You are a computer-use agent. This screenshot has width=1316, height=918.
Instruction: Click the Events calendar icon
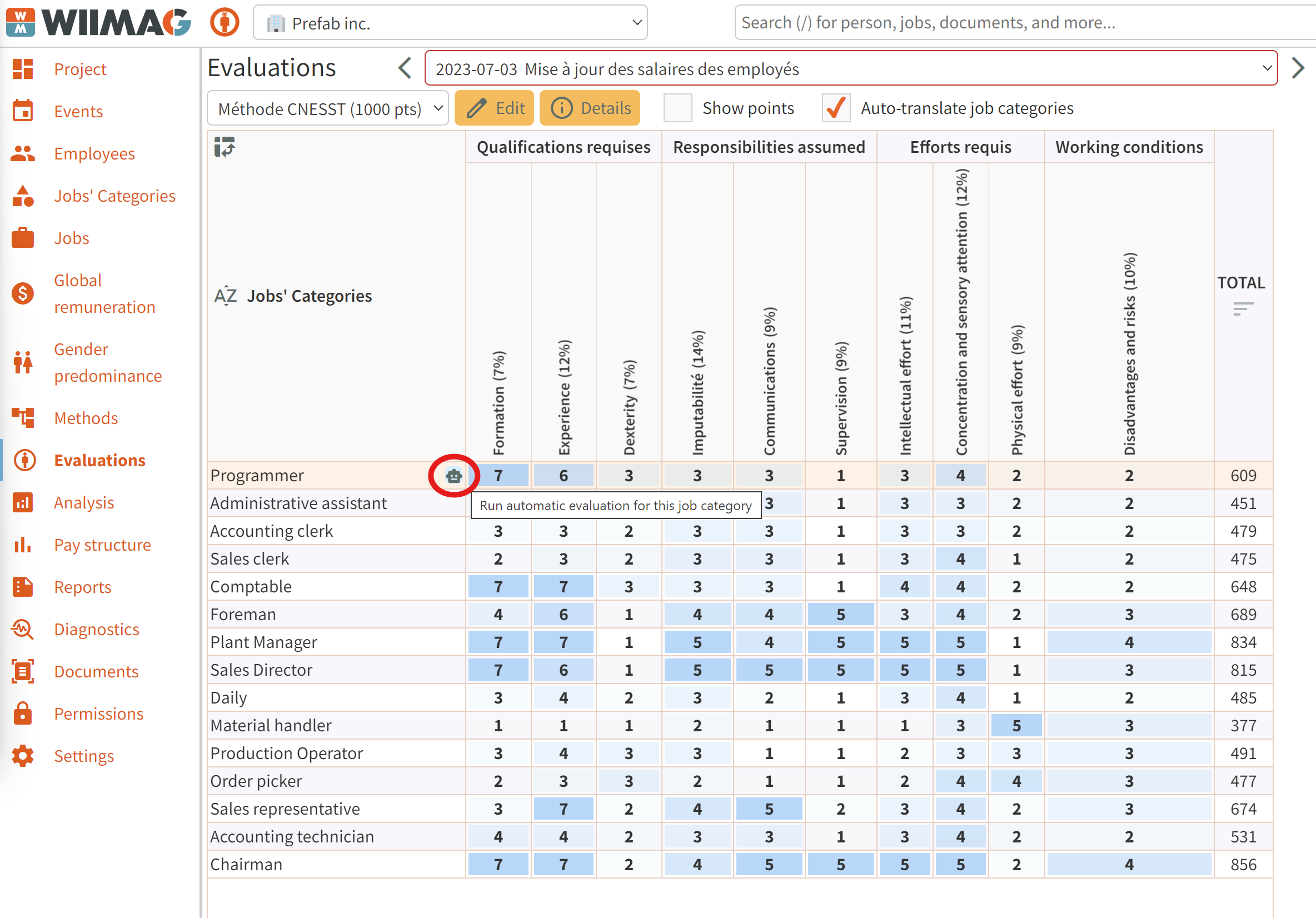point(23,111)
